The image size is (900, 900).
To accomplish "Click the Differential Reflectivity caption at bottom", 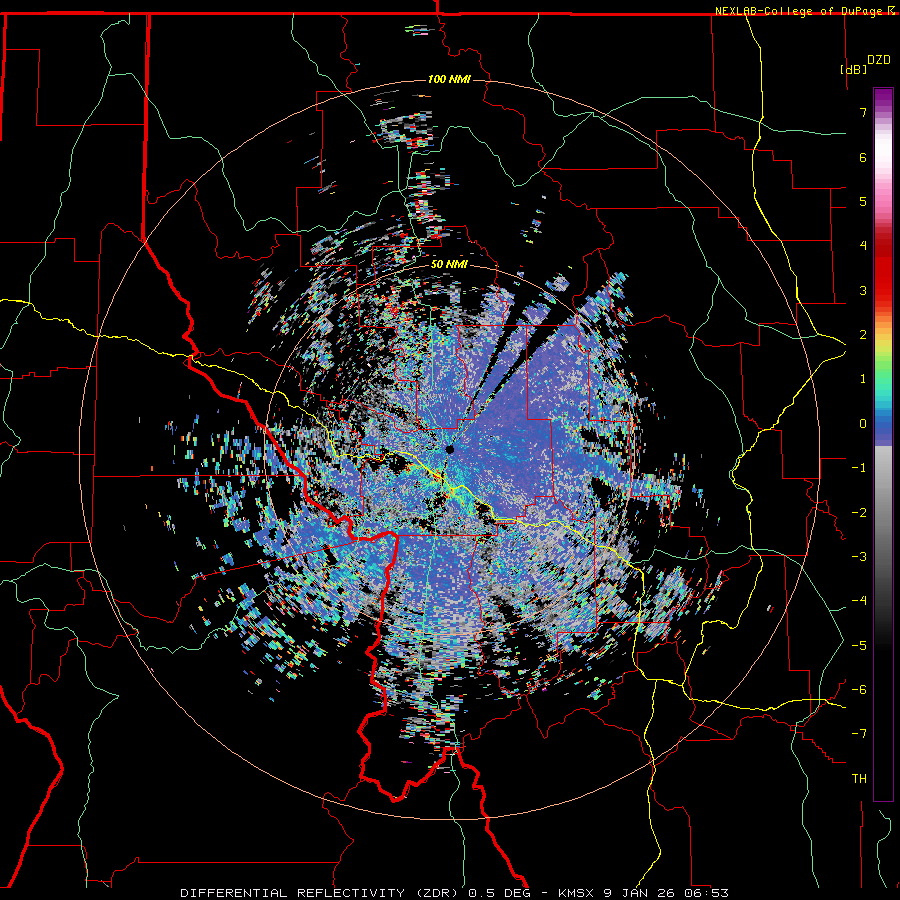I will click(x=455, y=893).
